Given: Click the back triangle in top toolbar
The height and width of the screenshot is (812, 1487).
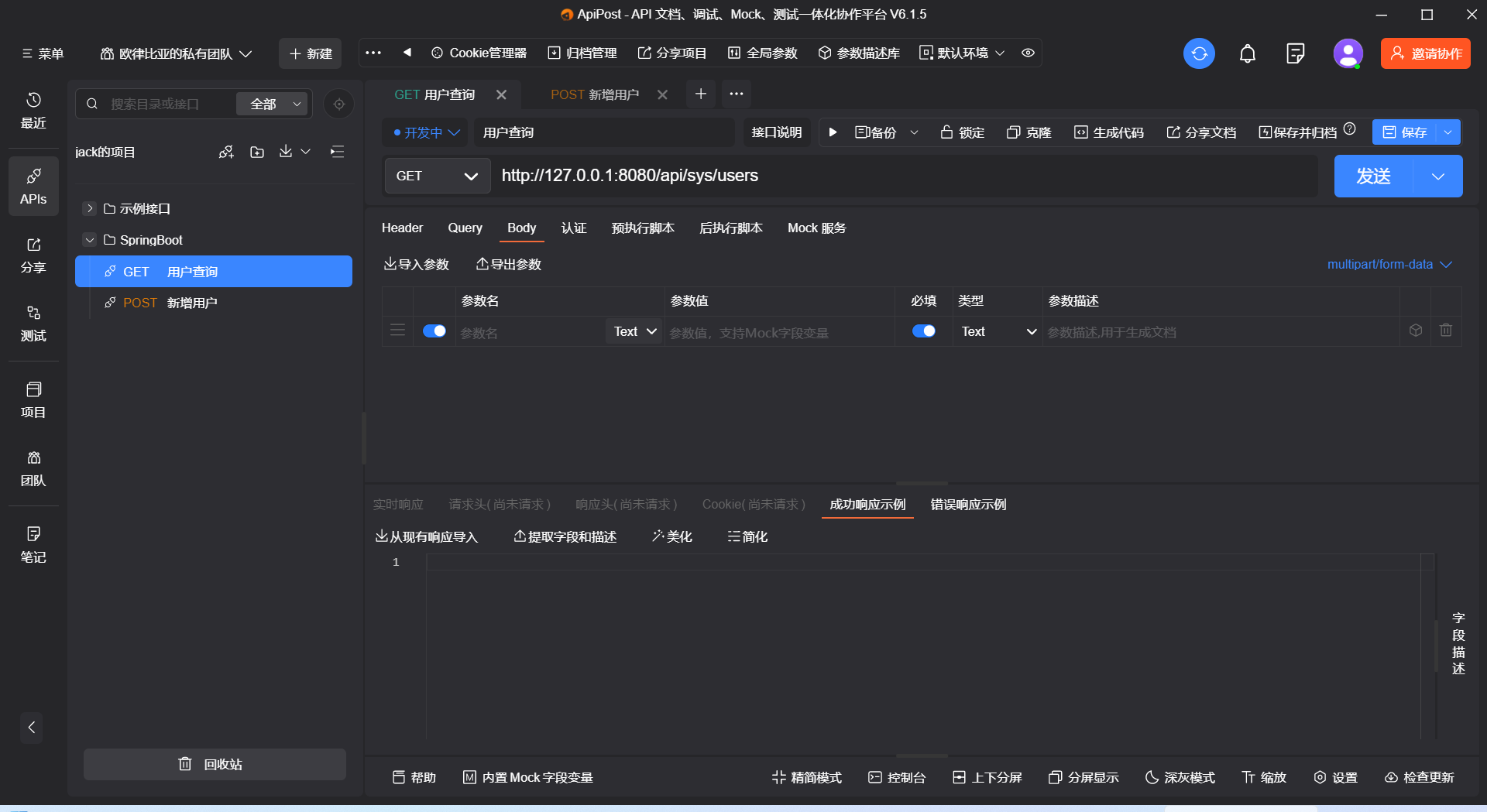Looking at the screenshot, I should coord(407,53).
